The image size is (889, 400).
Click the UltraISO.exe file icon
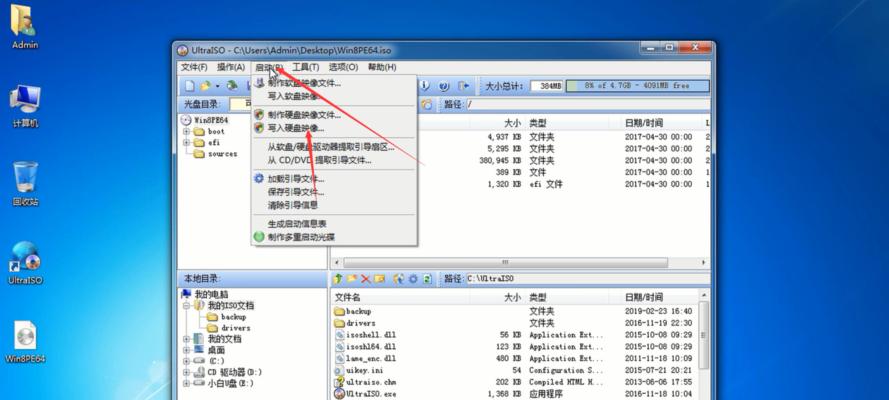click(340, 393)
